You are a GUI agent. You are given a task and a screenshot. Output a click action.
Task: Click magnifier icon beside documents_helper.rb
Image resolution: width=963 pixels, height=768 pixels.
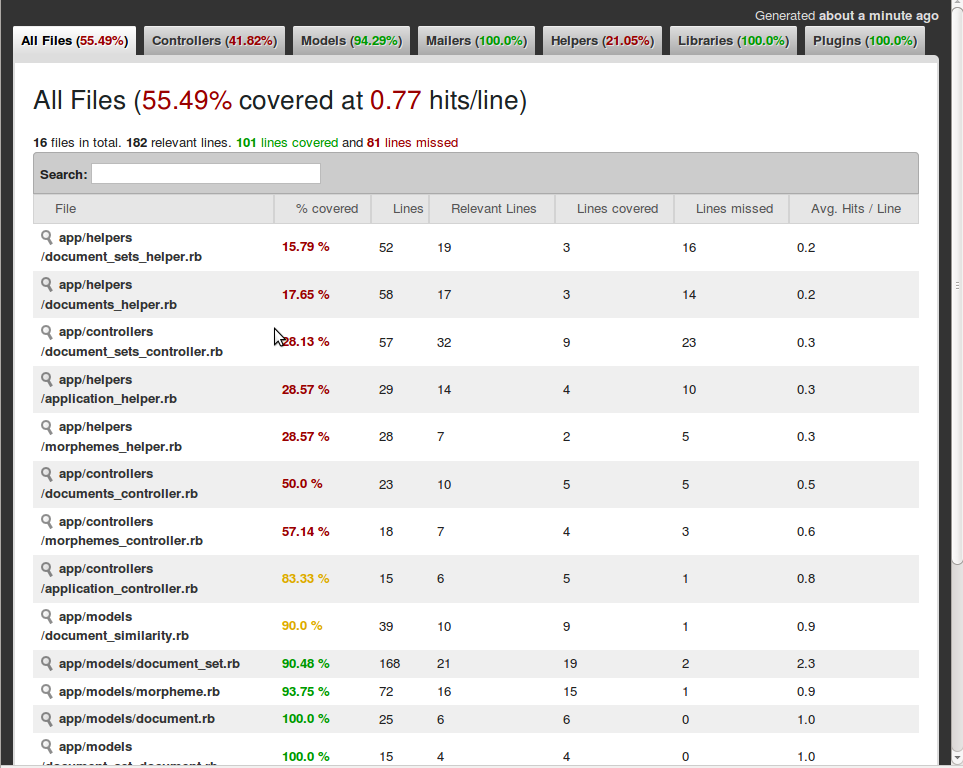[x=46, y=285]
